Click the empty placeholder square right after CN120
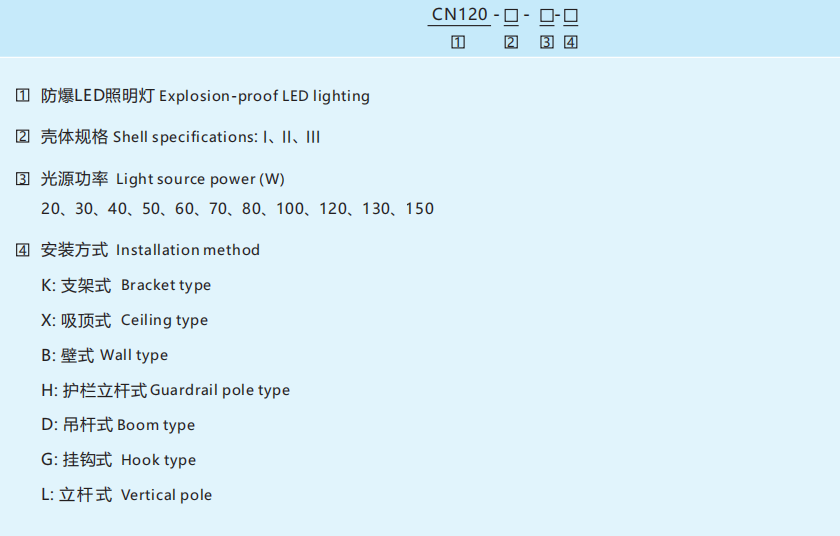The width and height of the screenshot is (840, 536). point(511,16)
